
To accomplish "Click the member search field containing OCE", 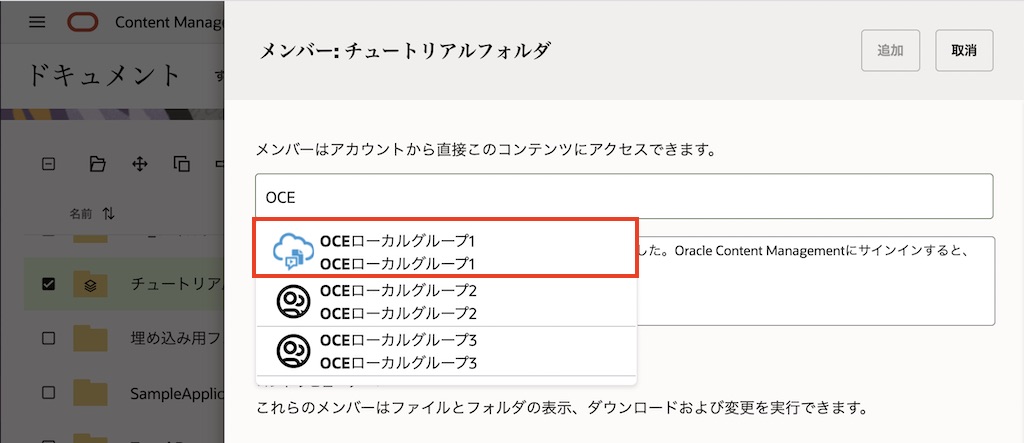I will [x=624, y=197].
